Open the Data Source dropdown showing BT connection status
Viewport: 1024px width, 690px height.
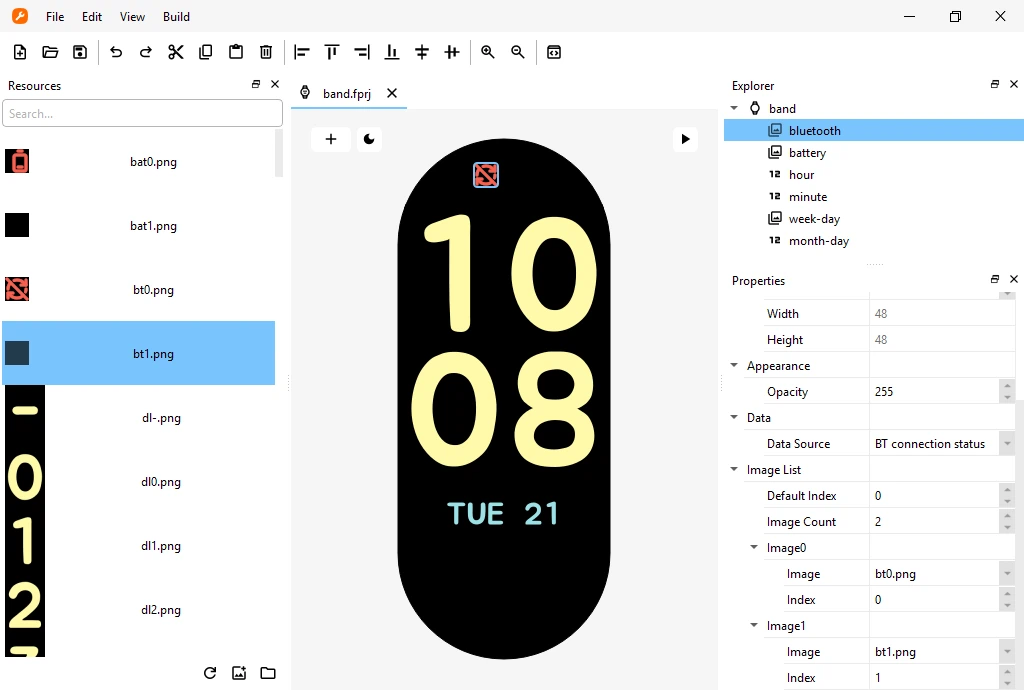click(1006, 443)
